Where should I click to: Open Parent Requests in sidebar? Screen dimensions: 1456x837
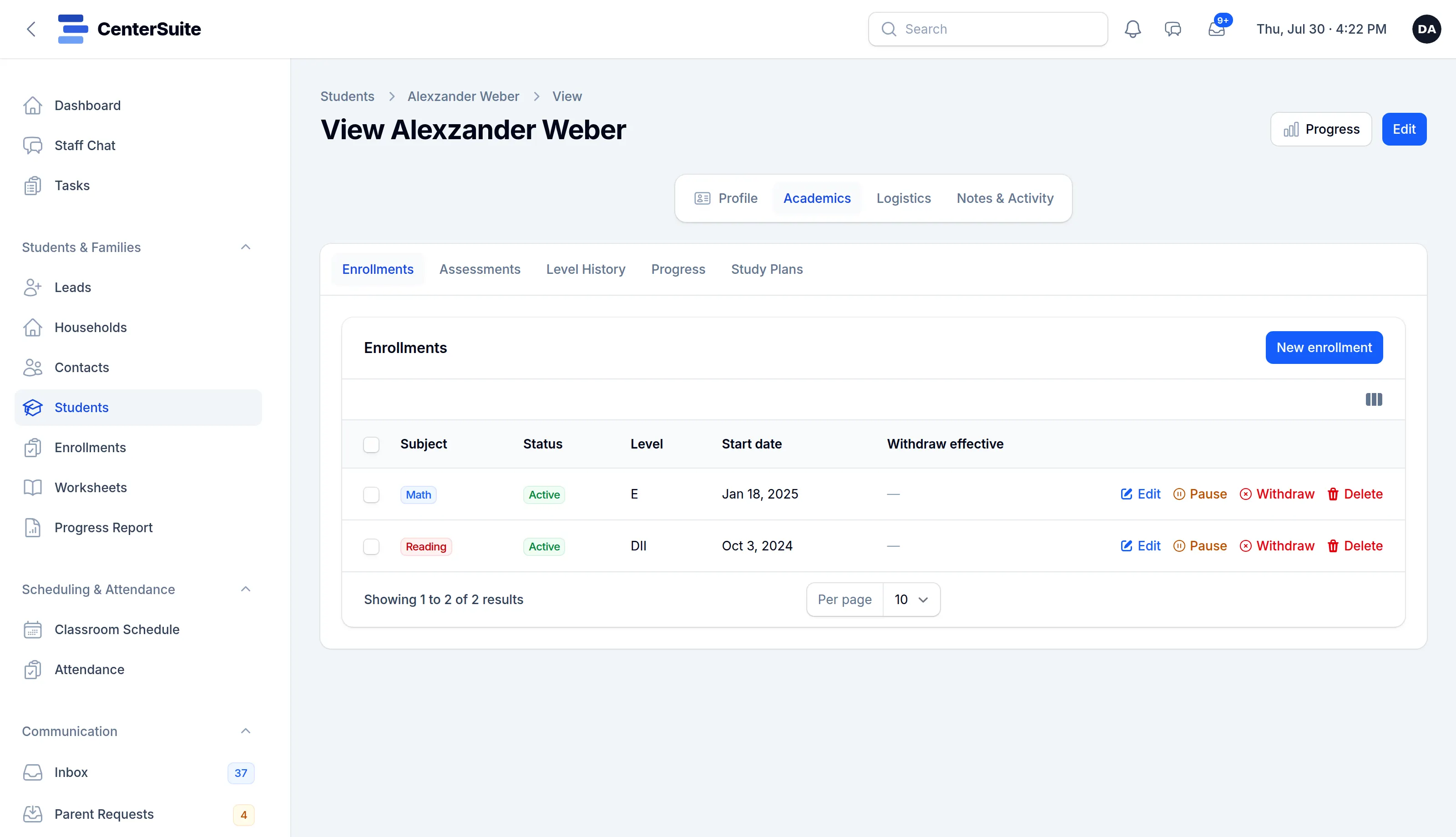click(x=138, y=815)
